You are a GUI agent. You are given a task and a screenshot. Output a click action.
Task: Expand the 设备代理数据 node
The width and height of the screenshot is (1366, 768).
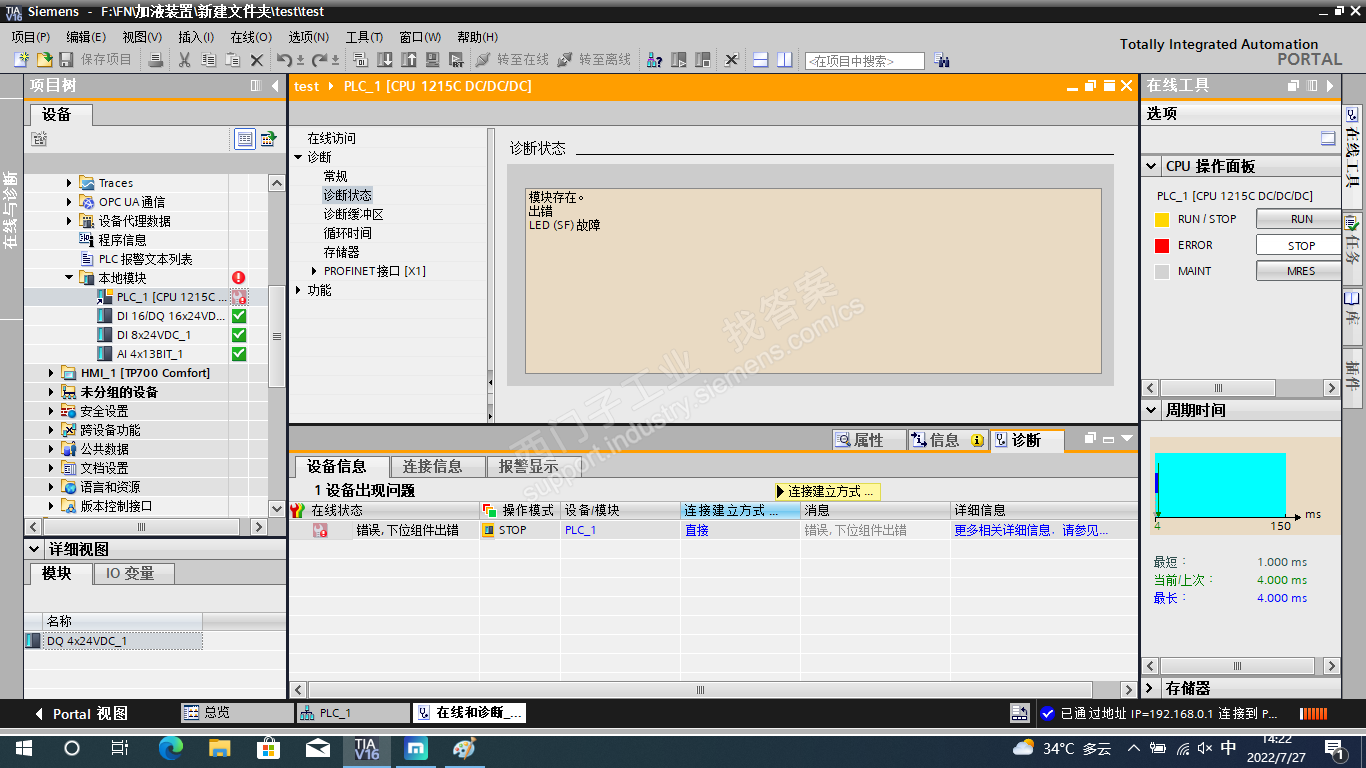tap(70, 221)
